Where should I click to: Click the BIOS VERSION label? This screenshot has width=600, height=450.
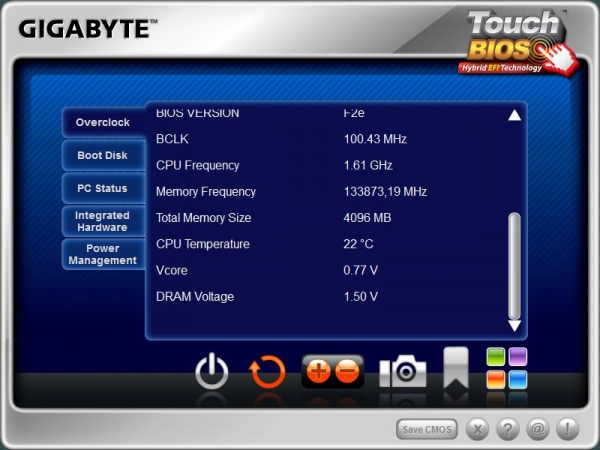point(197,113)
